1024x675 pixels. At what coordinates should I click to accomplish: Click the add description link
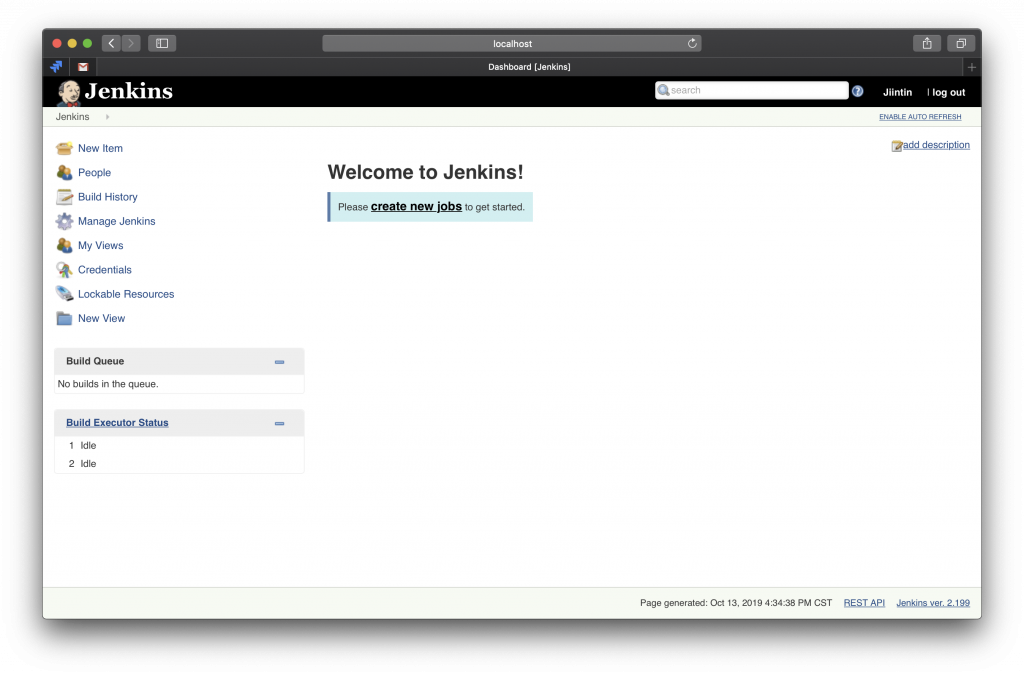936,145
